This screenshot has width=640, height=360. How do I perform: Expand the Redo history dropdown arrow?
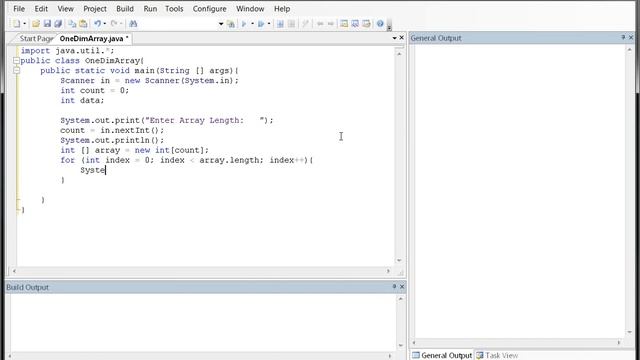tap(121, 24)
